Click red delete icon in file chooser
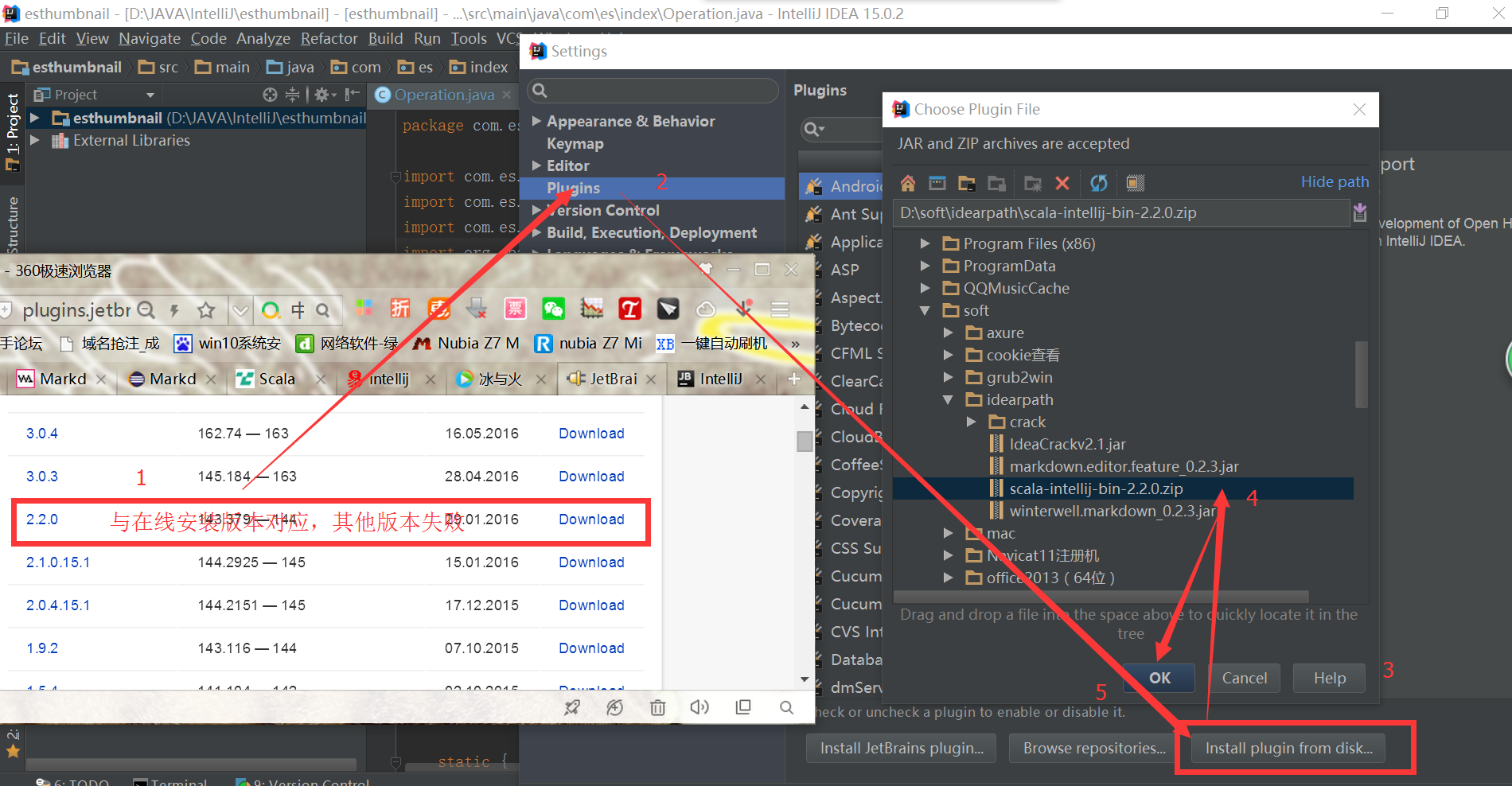This screenshot has height=786, width=1512. point(1062,184)
